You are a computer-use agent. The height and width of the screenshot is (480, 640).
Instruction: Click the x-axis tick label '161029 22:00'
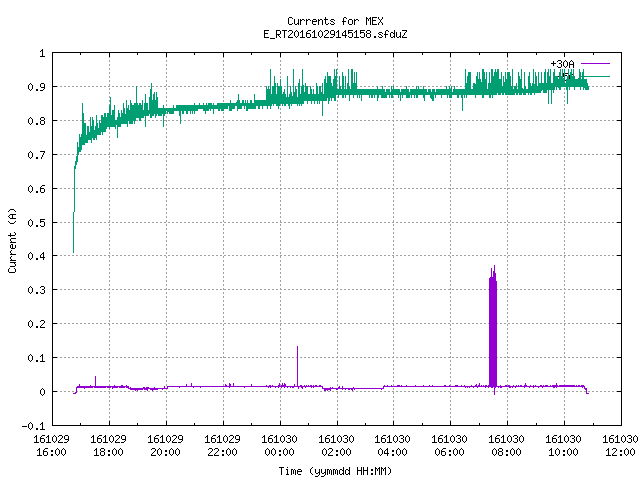(222, 446)
